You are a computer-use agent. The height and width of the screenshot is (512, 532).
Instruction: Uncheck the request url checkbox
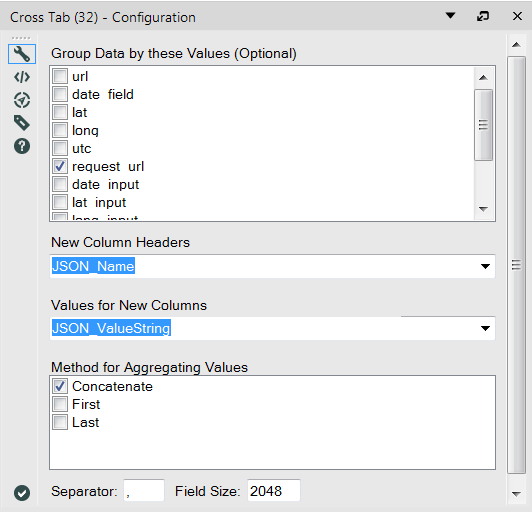coord(60,166)
